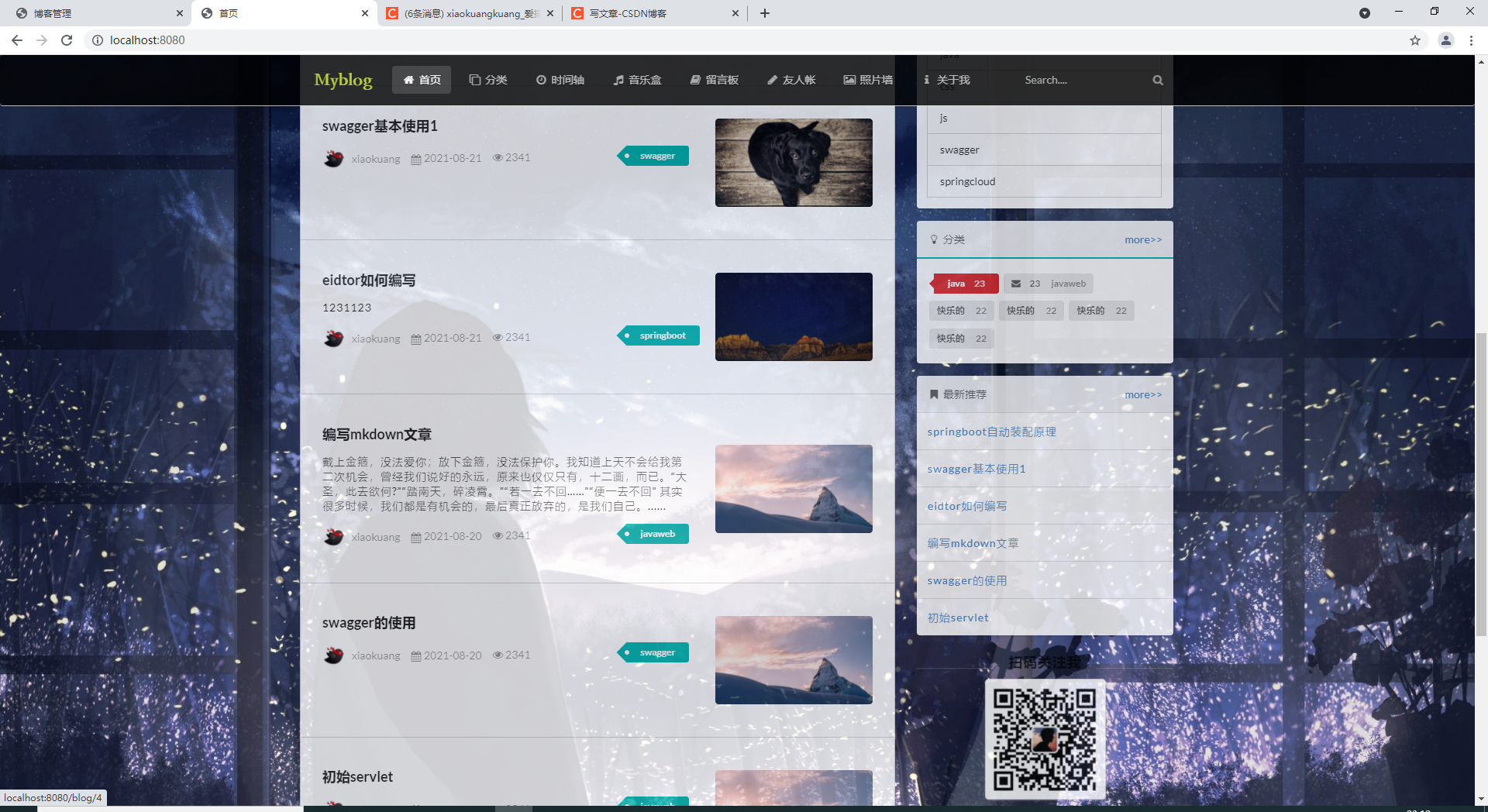Viewport: 1488px width, 812px height.
Task: Click the springboot tag label
Action: 658,335
